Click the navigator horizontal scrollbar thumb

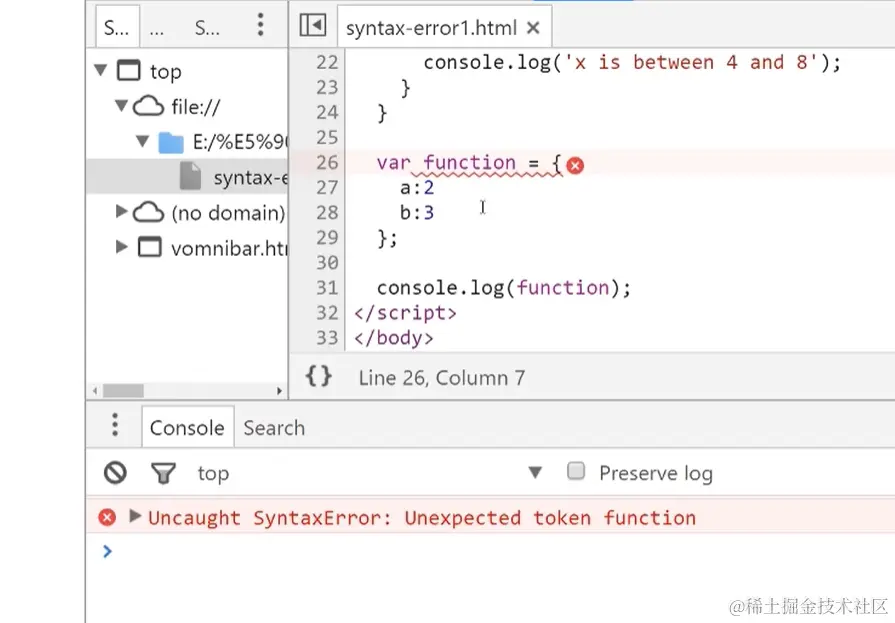[123, 390]
